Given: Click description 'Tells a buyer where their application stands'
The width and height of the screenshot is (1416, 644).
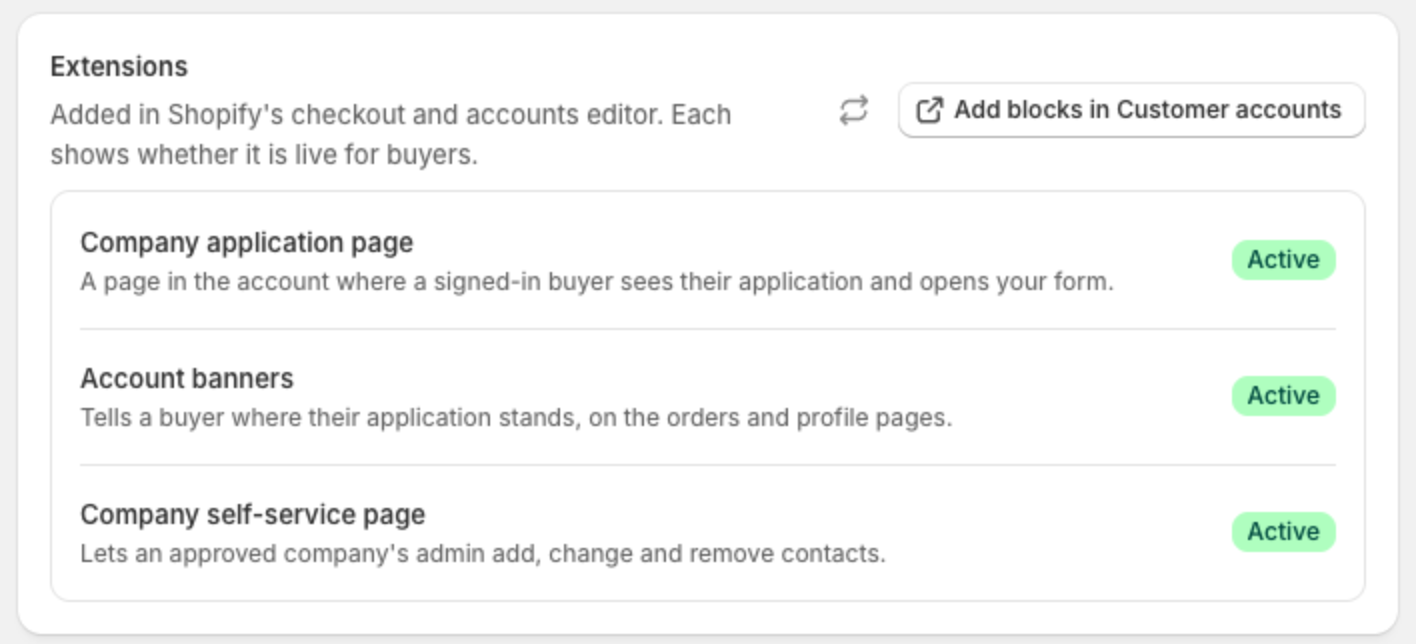Looking at the screenshot, I should click(x=516, y=418).
